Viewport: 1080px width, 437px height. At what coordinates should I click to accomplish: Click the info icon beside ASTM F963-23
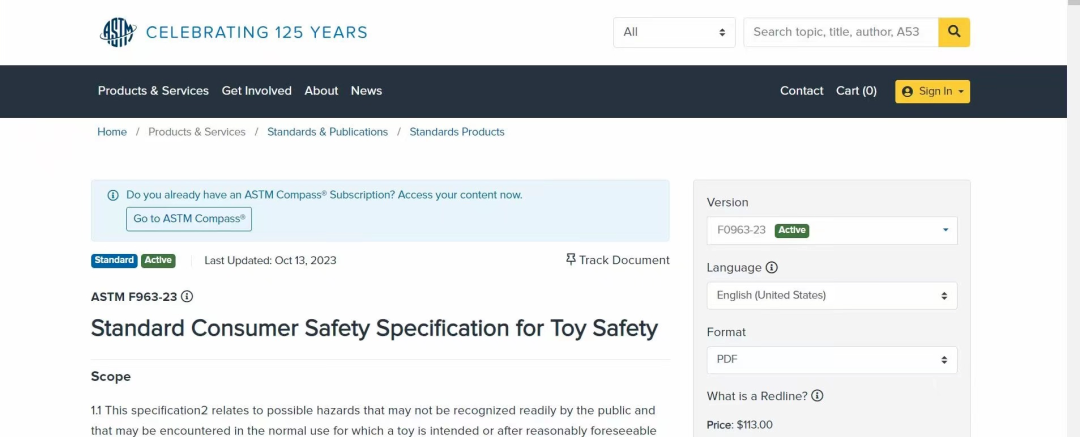point(187,297)
